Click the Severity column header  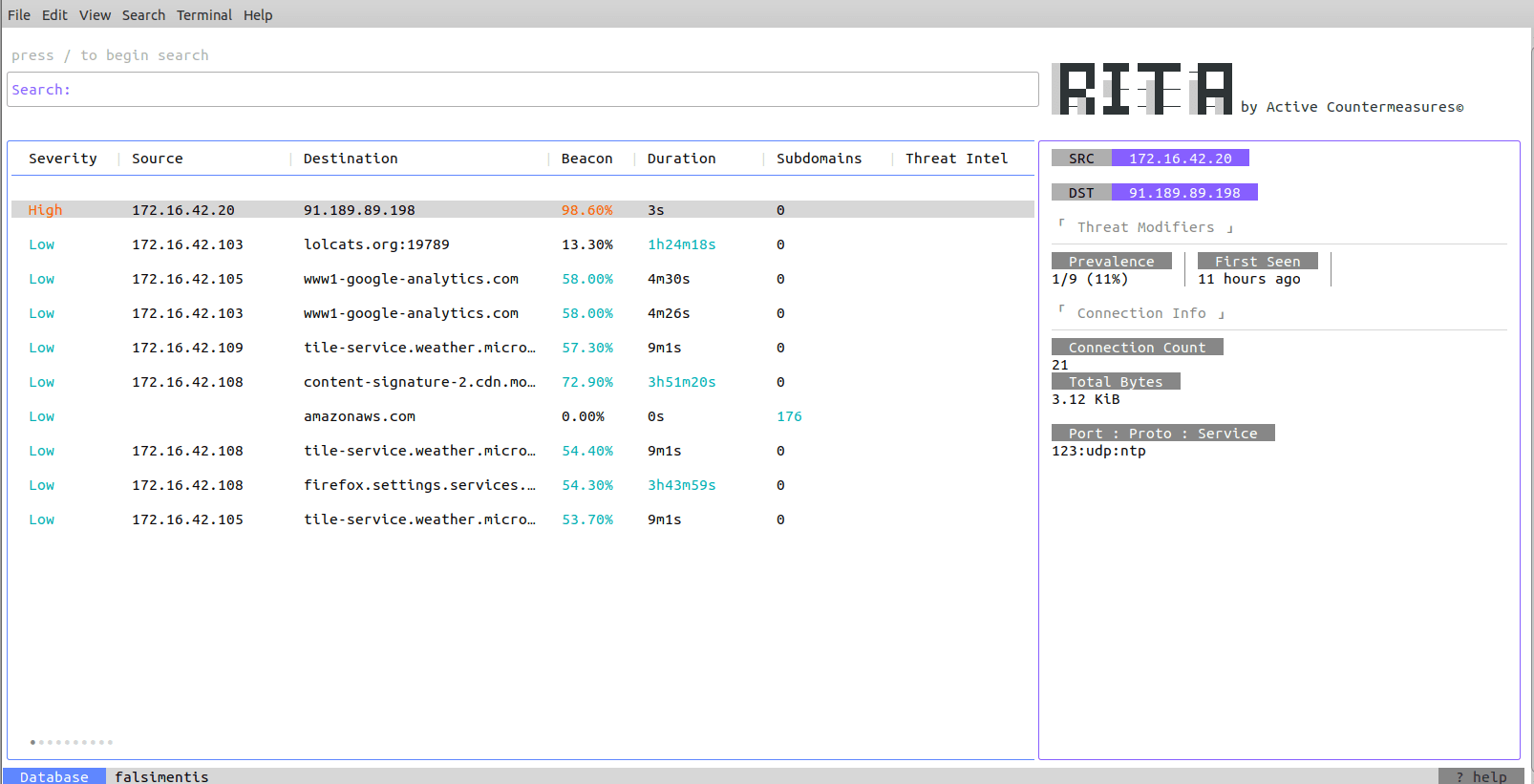63,159
